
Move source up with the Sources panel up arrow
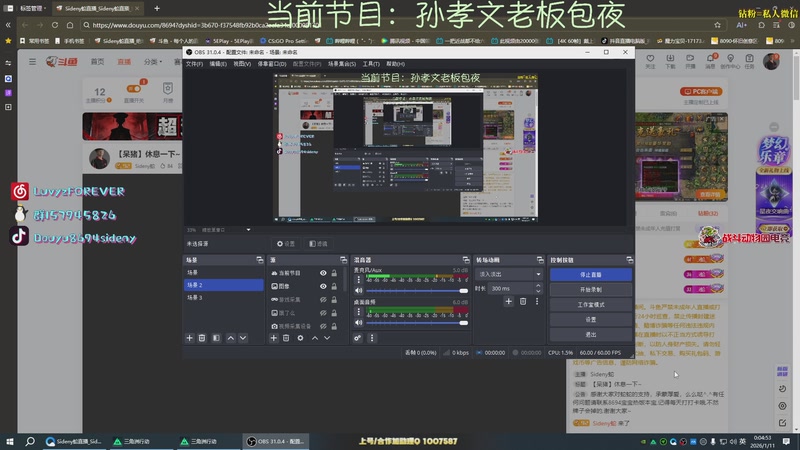[315, 338]
